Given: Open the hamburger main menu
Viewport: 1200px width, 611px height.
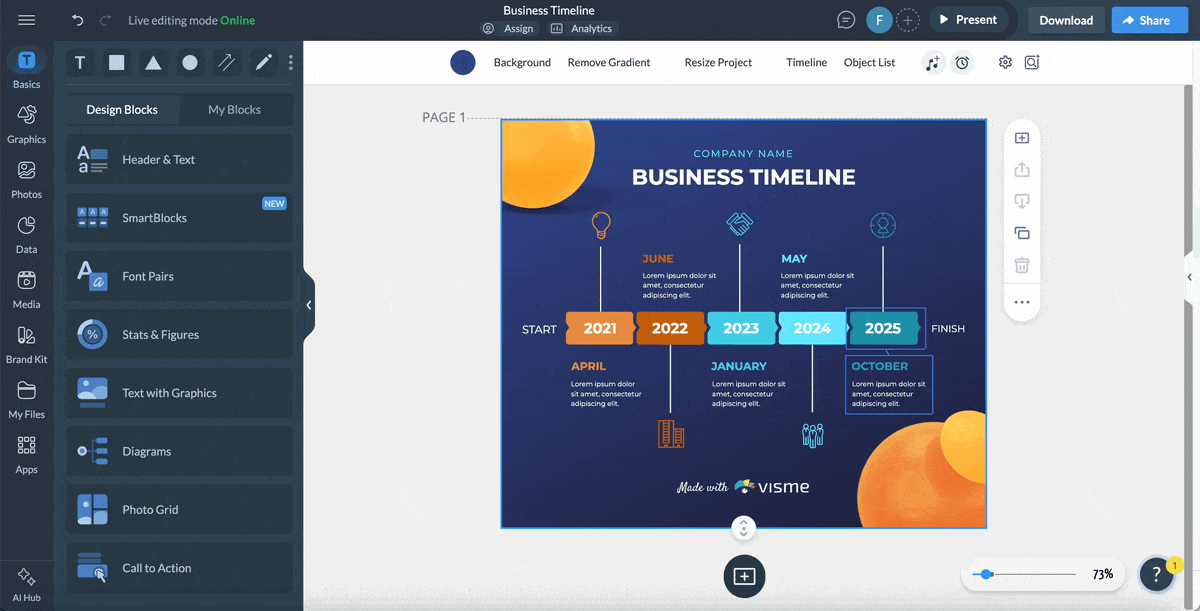Looking at the screenshot, I should pyautogui.click(x=27, y=20).
